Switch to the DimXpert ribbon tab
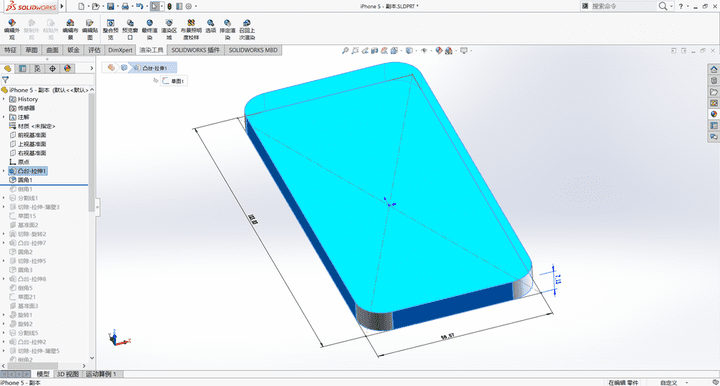Screen dimensions: 720x386 point(120,50)
